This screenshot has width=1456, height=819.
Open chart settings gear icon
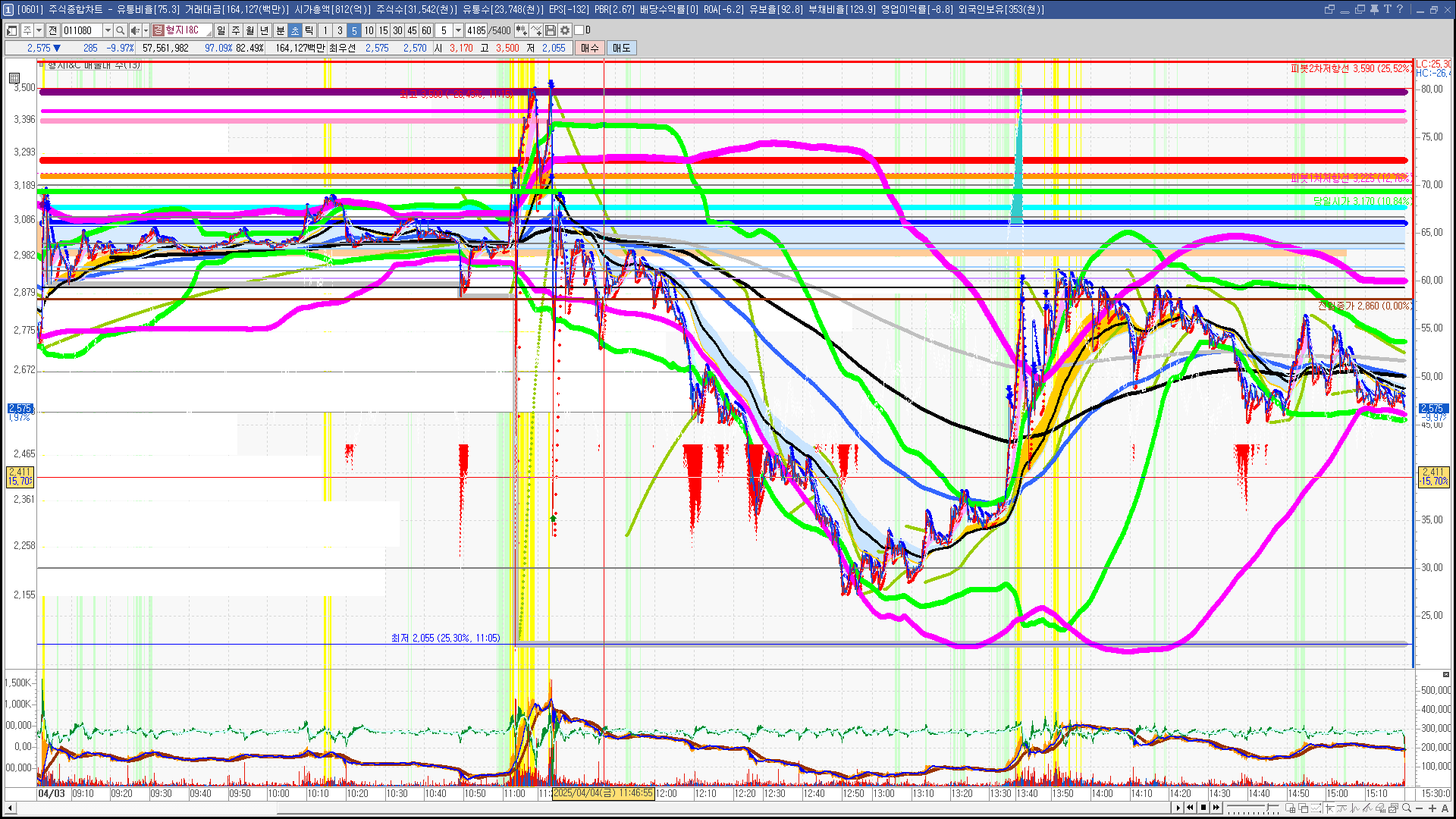tap(565, 30)
